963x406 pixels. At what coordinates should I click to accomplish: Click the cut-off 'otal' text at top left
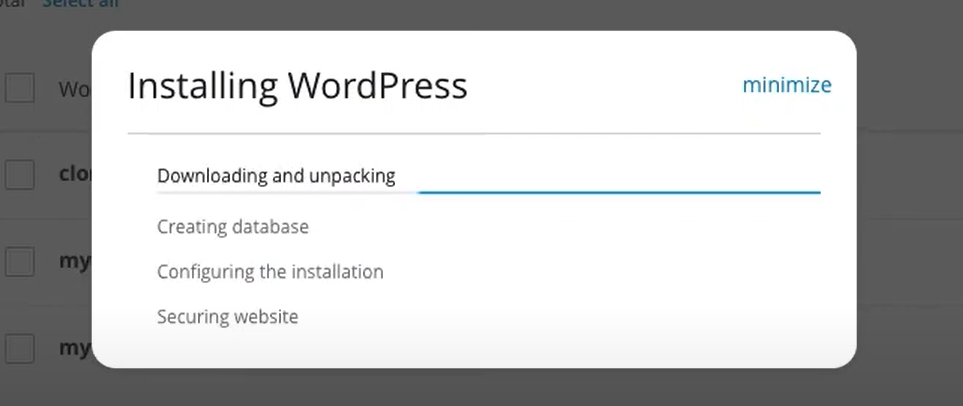(12, 3)
